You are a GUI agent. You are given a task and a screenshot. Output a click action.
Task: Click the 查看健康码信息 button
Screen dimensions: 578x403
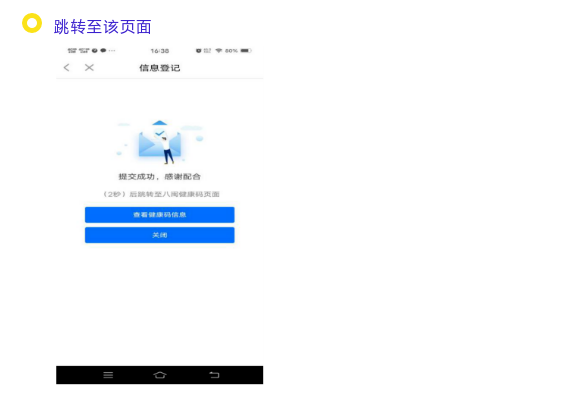160,215
